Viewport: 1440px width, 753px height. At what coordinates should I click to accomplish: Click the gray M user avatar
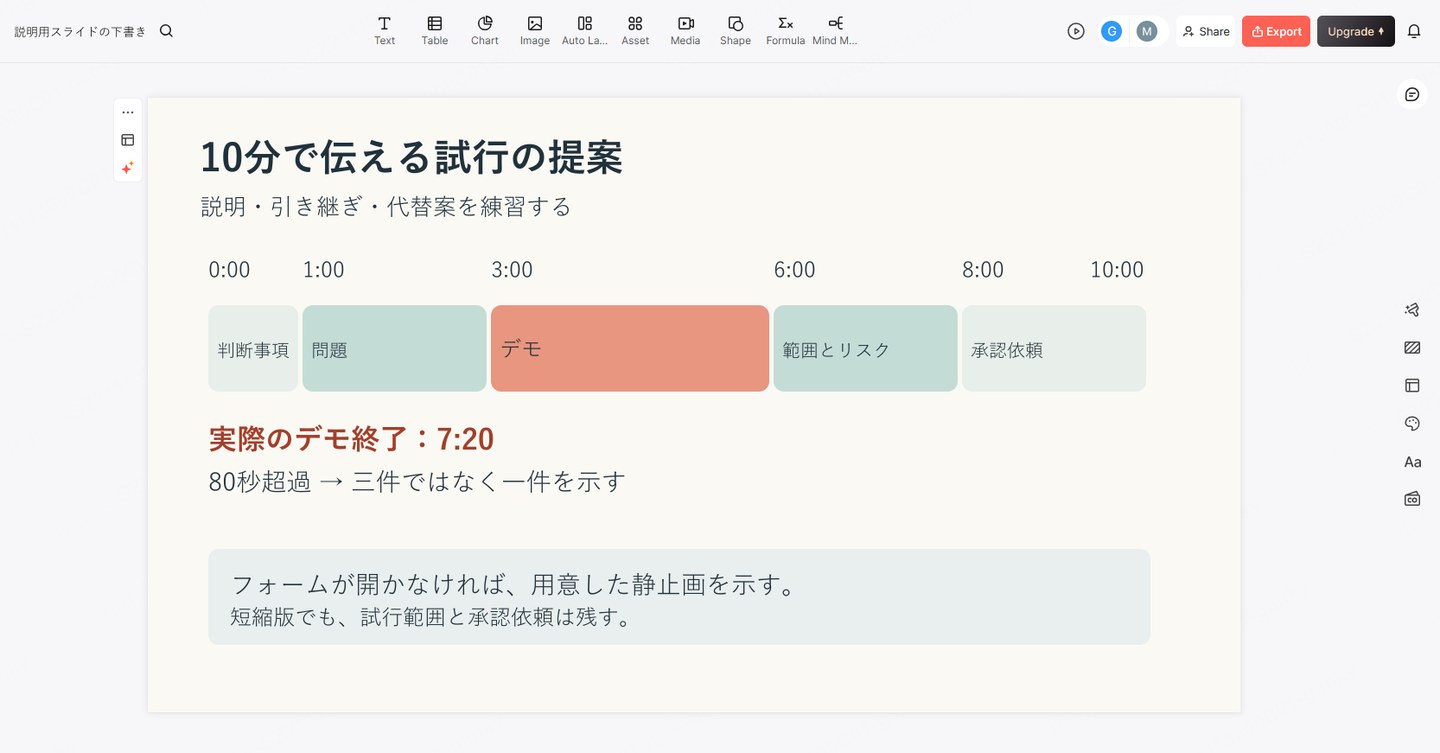[1147, 31]
